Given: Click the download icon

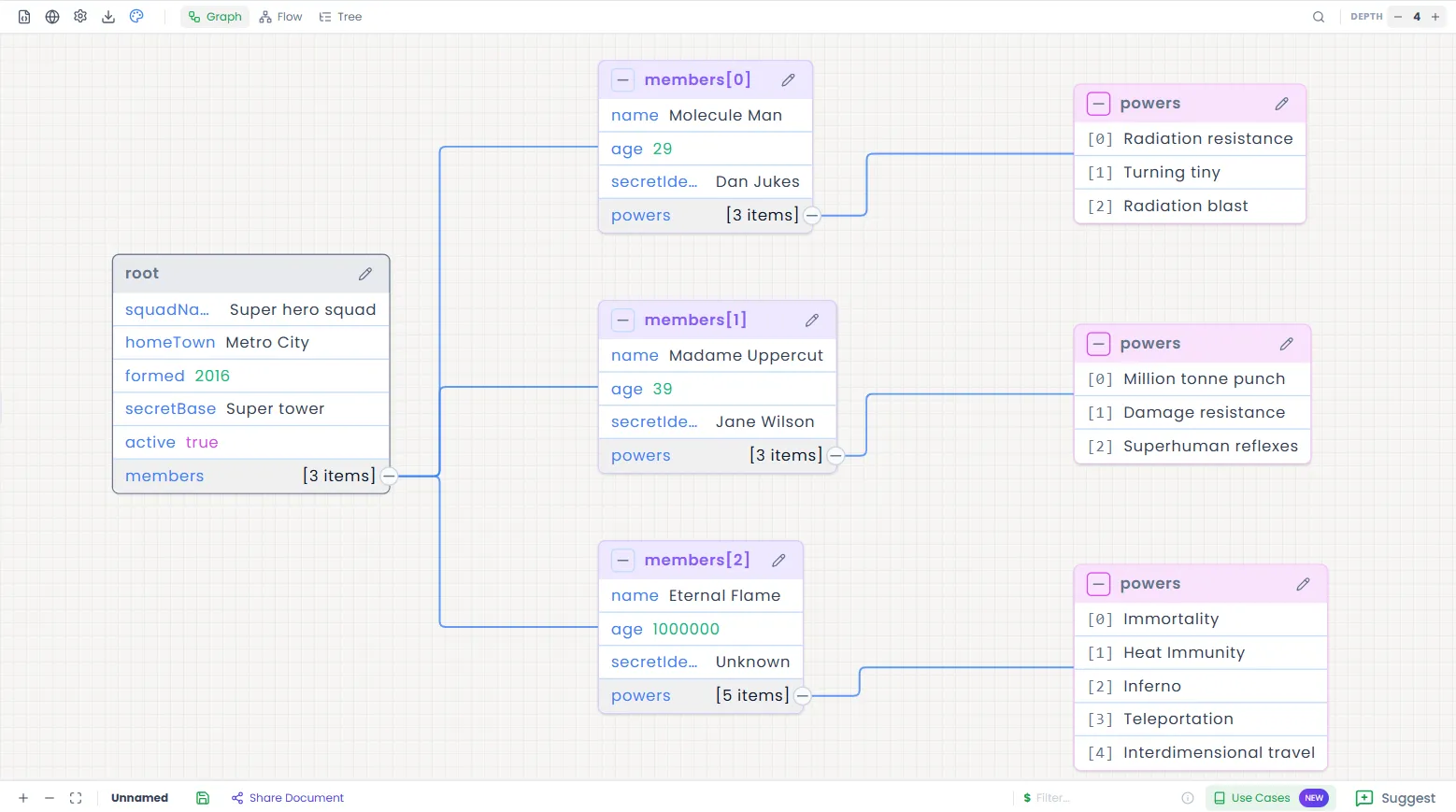Looking at the screenshot, I should 108,17.
